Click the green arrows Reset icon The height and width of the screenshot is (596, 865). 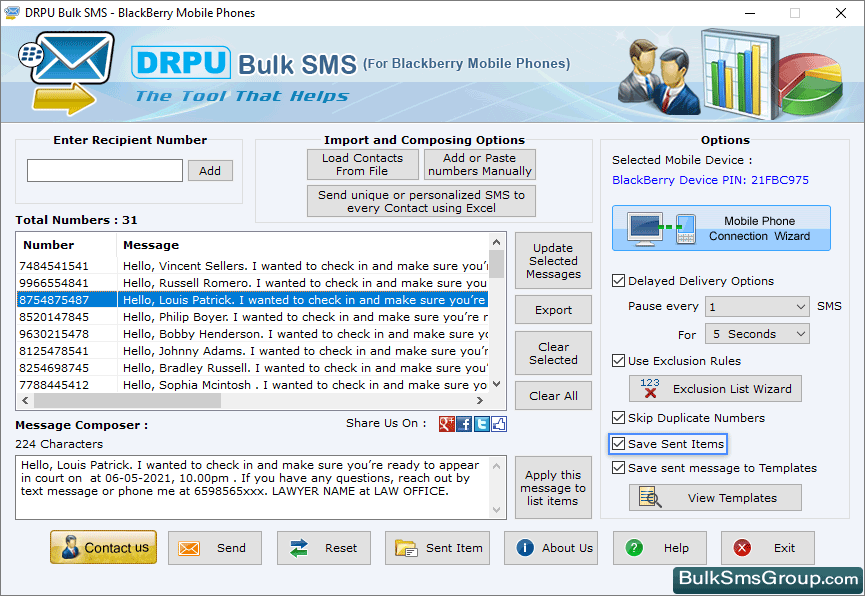(x=298, y=549)
